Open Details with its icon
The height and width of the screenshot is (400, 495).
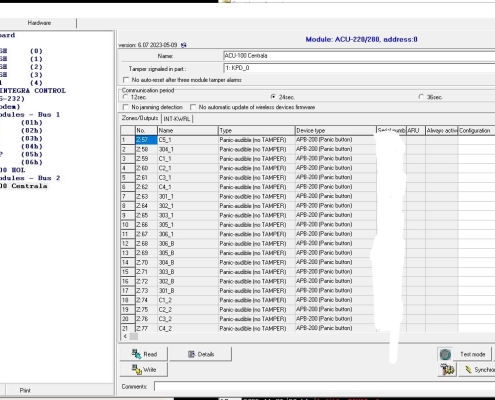191,354
